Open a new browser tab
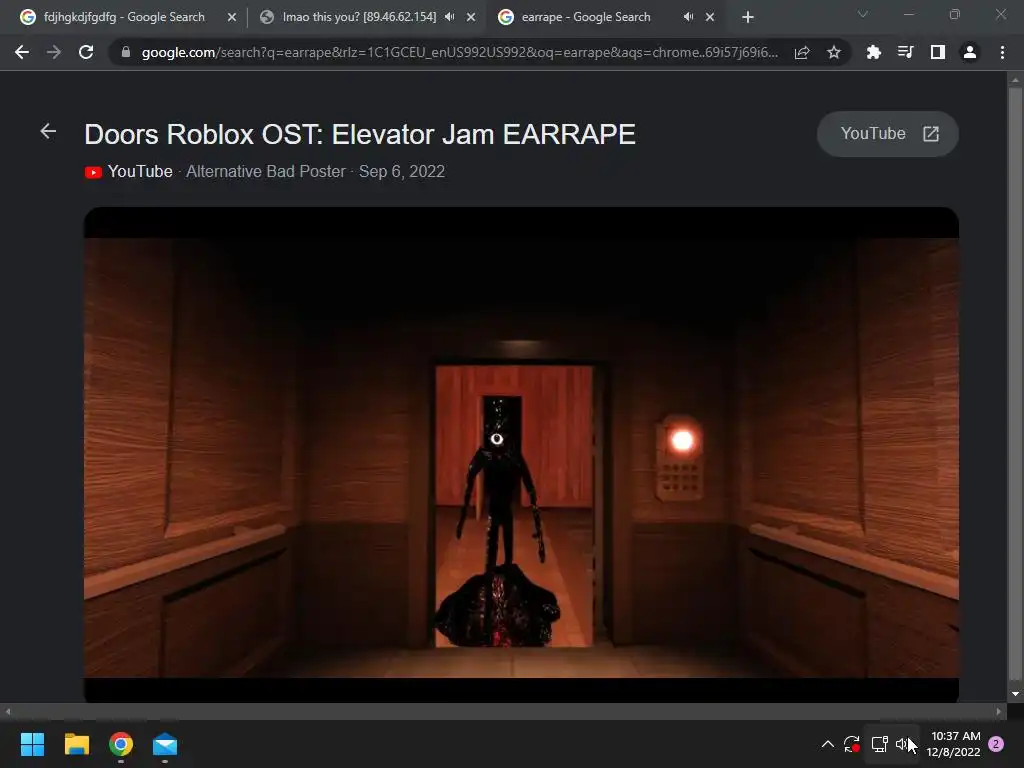 pyautogui.click(x=748, y=17)
